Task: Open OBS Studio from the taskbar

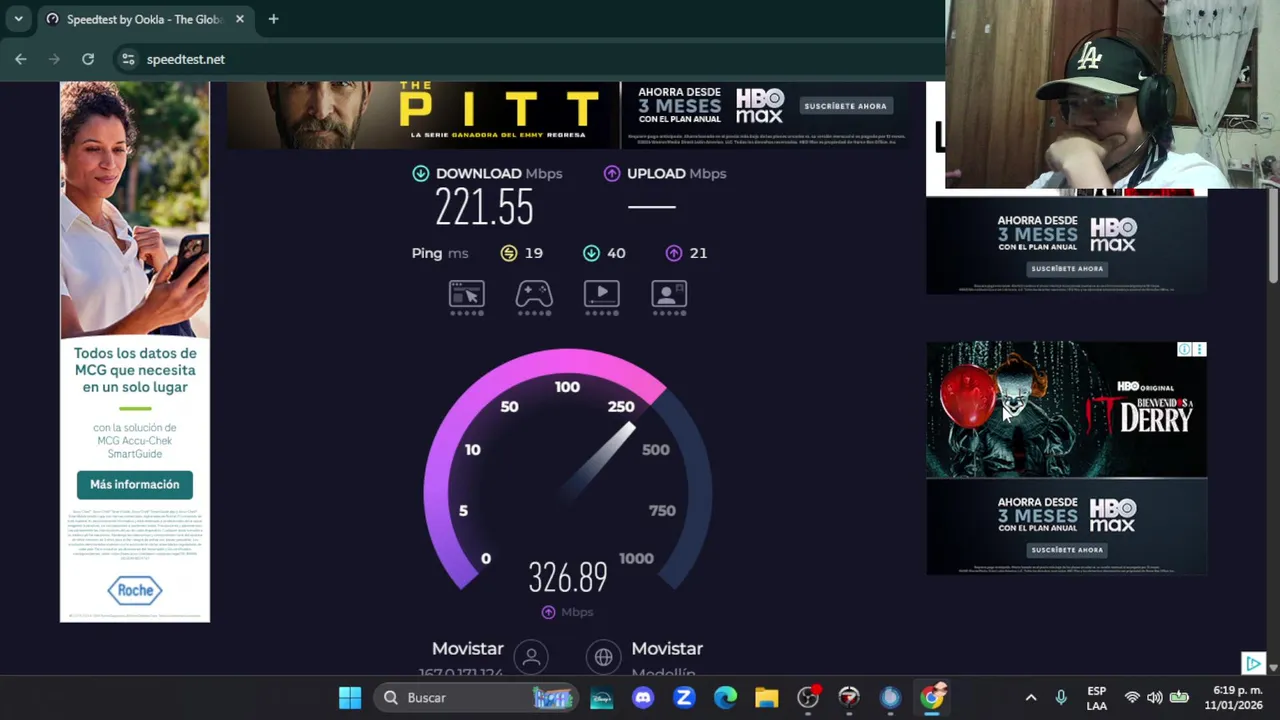Action: [808, 698]
